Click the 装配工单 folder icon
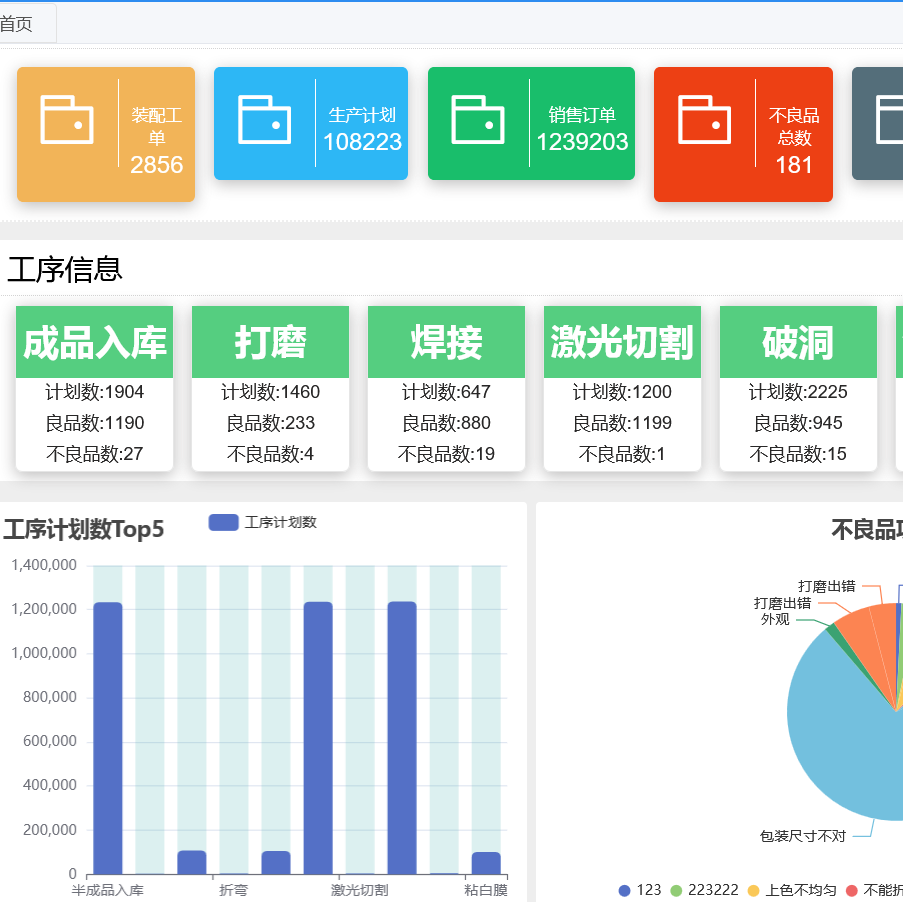 [x=67, y=120]
